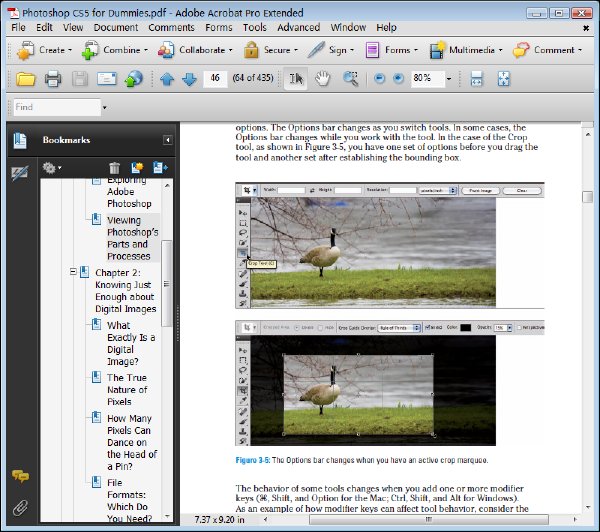Fit one full page icon

coord(504,79)
